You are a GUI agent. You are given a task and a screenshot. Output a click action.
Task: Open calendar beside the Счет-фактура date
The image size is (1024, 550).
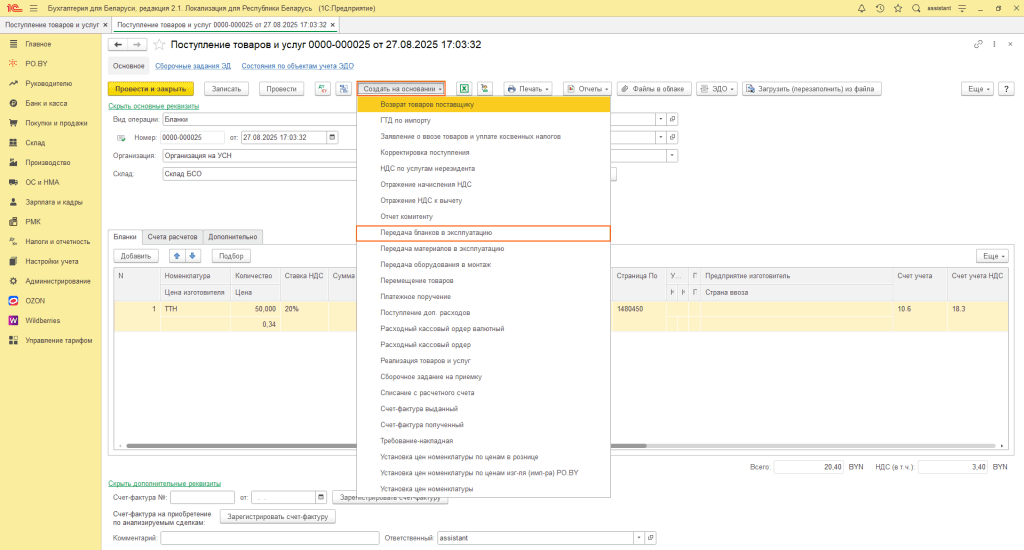pos(321,497)
